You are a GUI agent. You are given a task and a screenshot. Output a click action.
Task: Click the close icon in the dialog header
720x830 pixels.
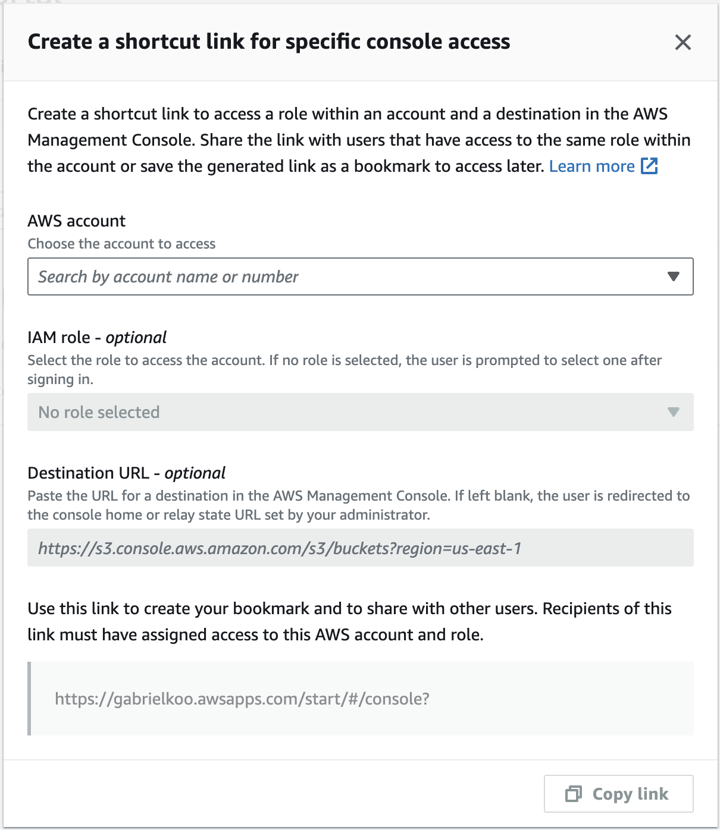coord(683,42)
